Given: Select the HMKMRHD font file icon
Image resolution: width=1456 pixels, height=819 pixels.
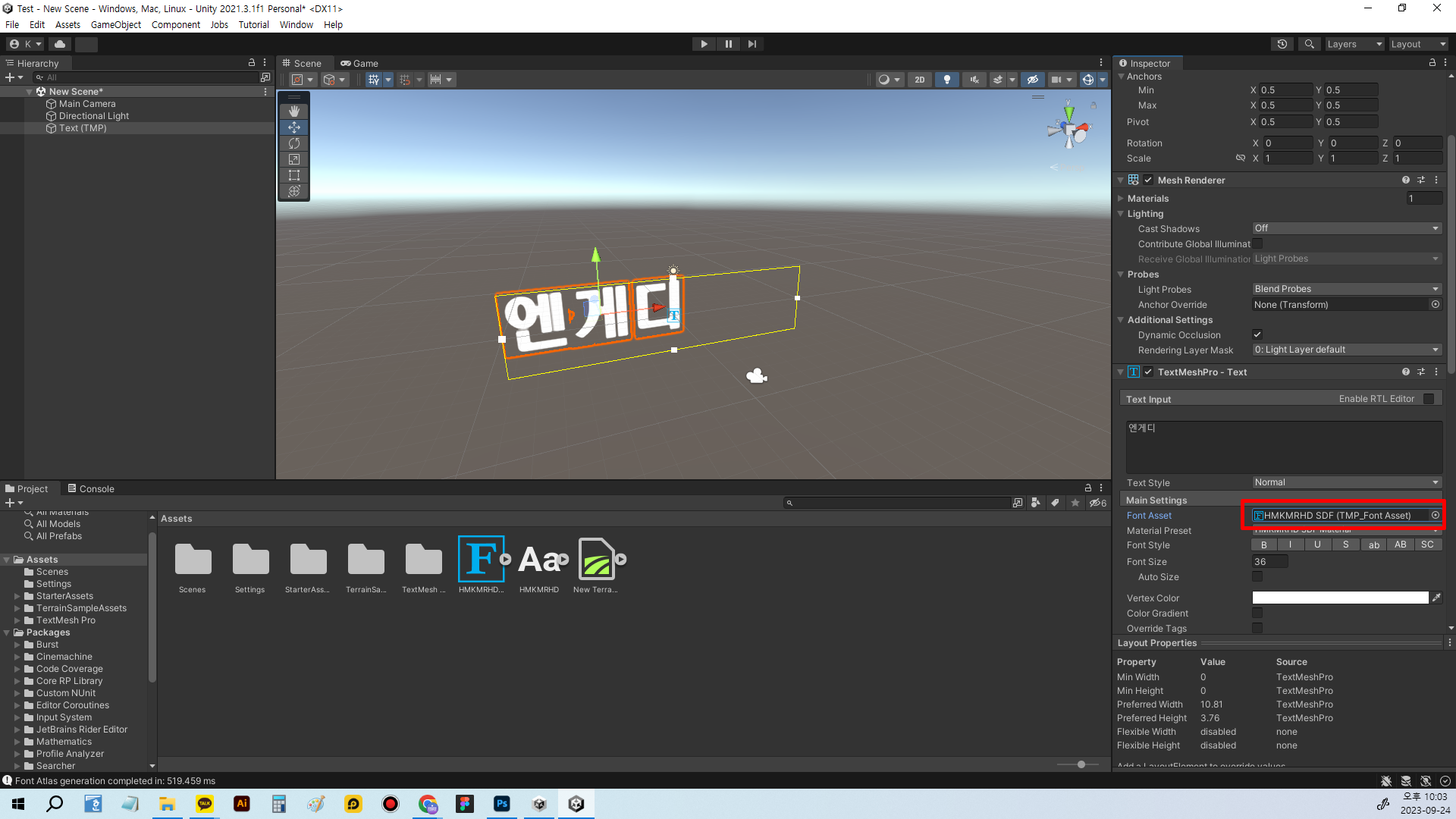Looking at the screenshot, I should [539, 559].
